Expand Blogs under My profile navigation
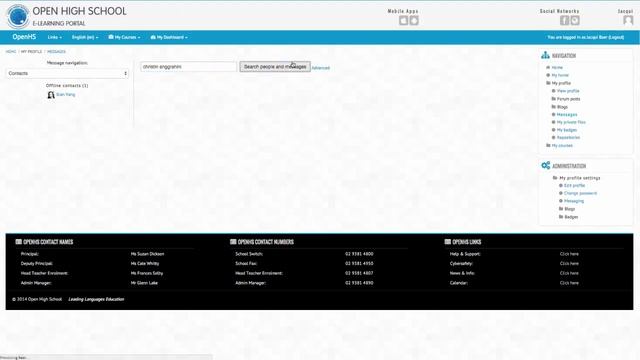Viewport: 640px width, 360px height. coord(562,107)
